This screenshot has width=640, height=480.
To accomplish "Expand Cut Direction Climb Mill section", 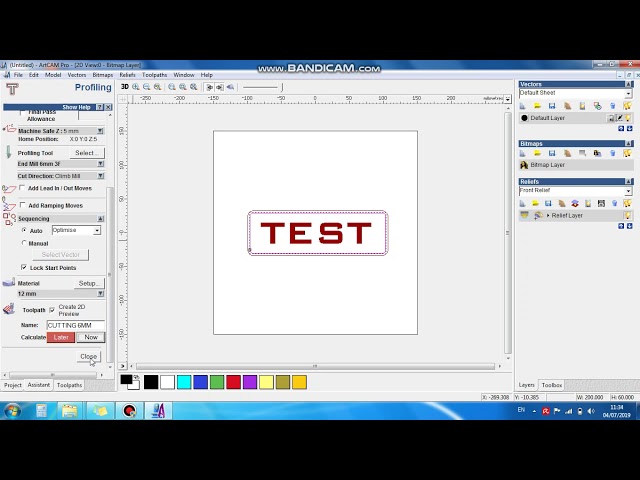I will pos(100,176).
